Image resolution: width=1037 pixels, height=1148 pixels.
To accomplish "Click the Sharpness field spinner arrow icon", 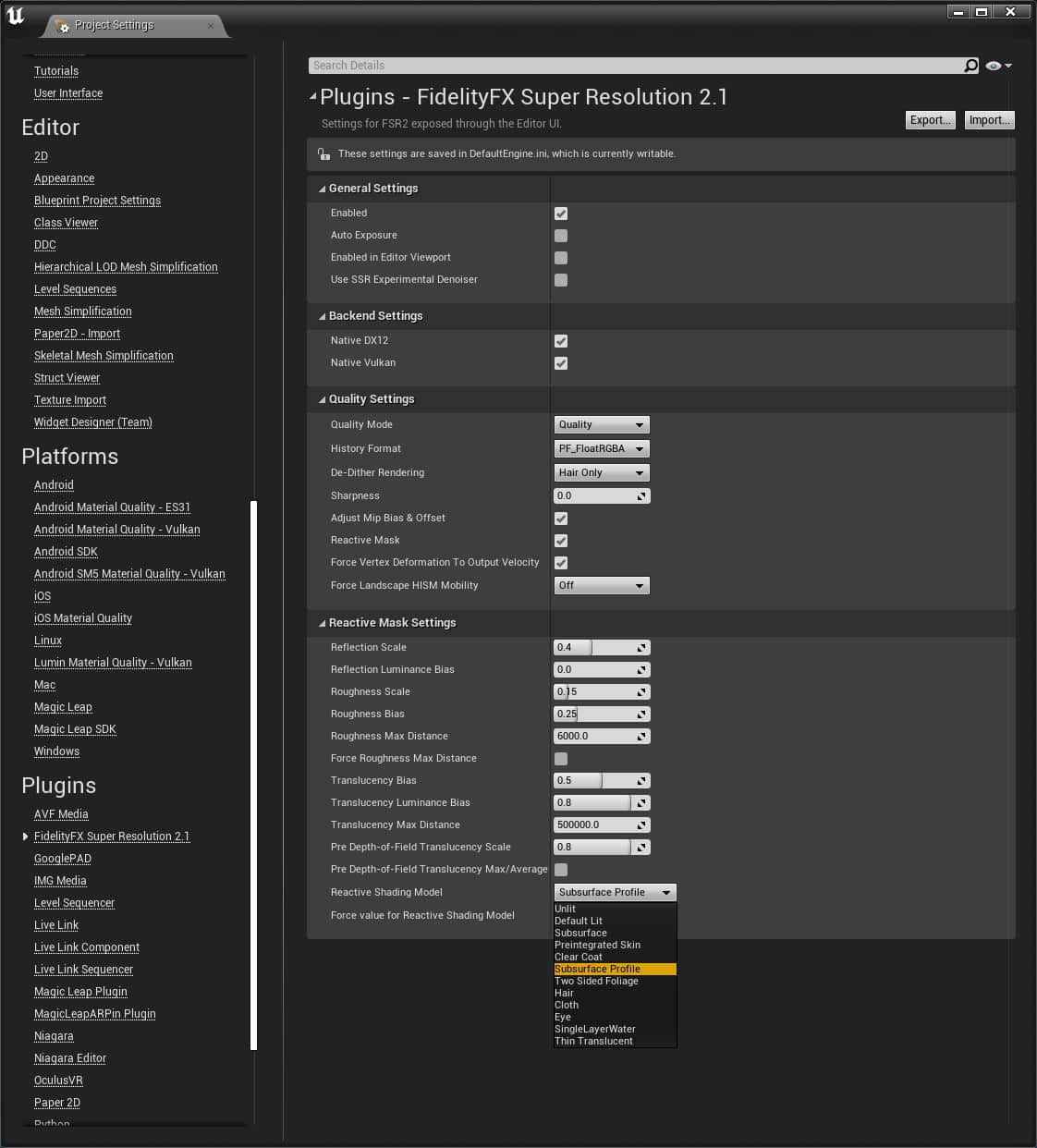I will (x=641, y=496).
